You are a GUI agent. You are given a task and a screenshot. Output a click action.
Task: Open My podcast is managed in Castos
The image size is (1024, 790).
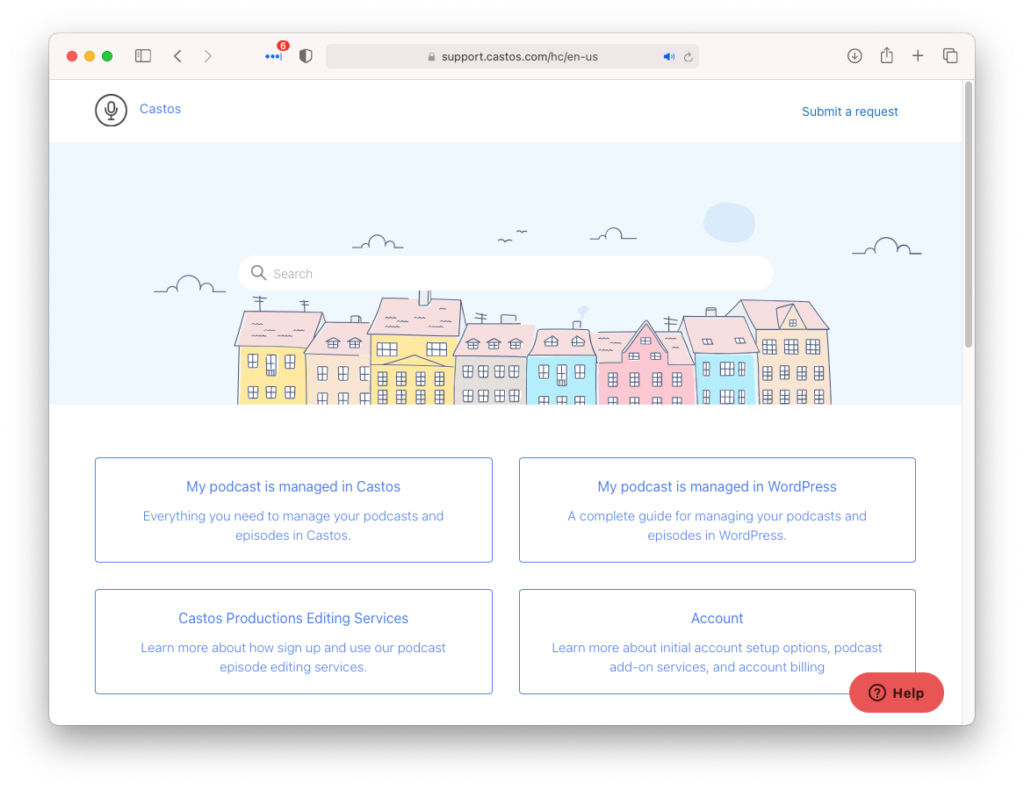click(293, 510)
